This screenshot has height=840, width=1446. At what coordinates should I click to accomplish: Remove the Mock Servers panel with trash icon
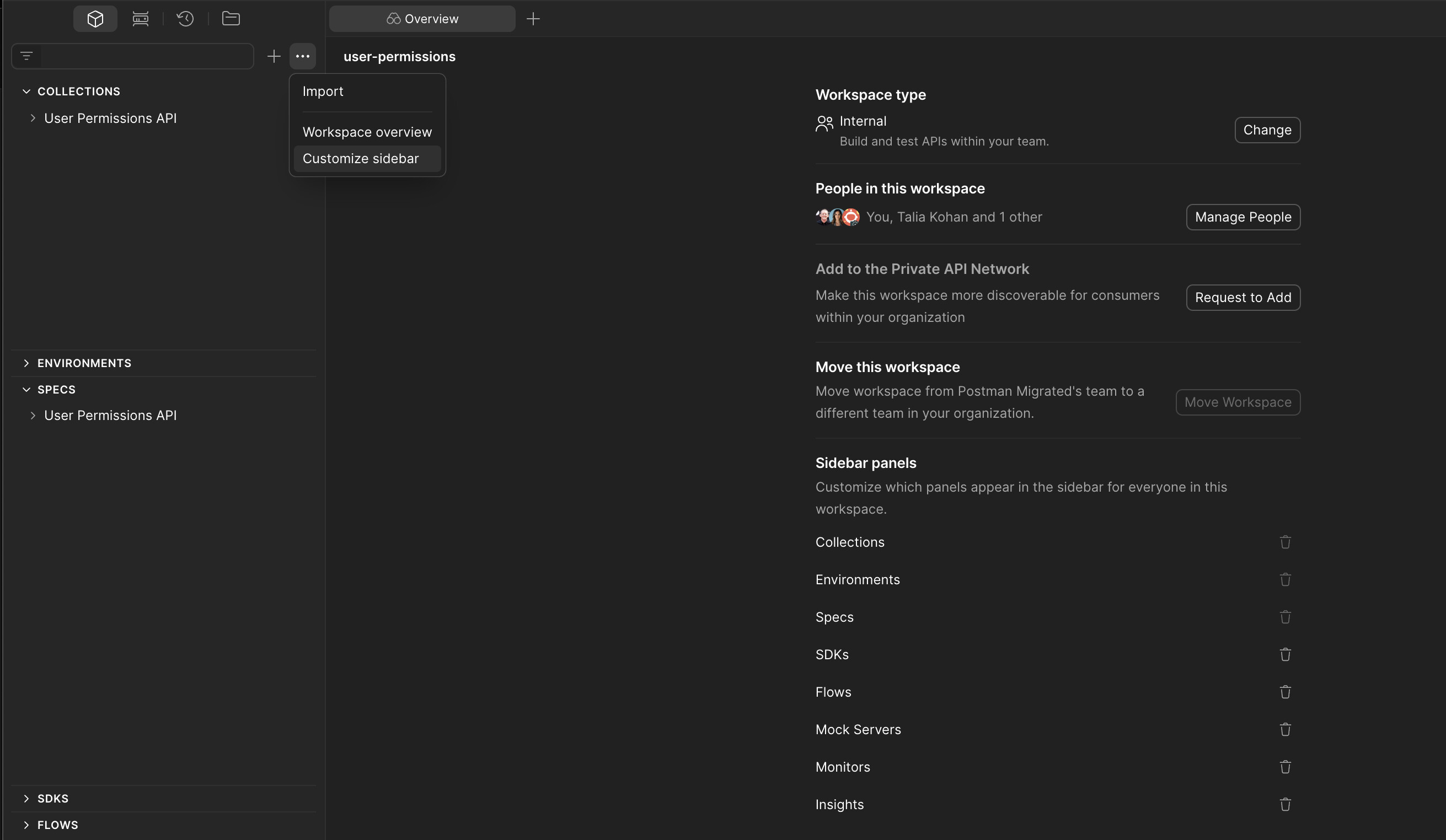point(1285,729)
